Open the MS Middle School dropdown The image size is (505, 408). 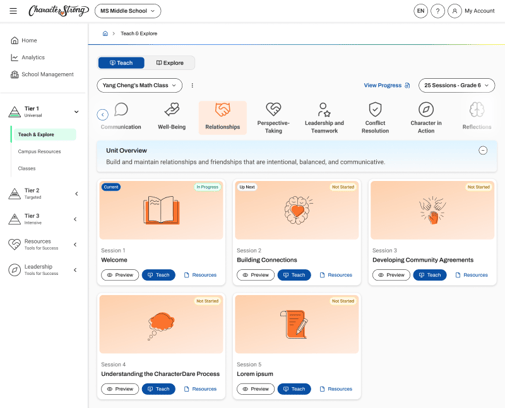[x=128, y=11]
